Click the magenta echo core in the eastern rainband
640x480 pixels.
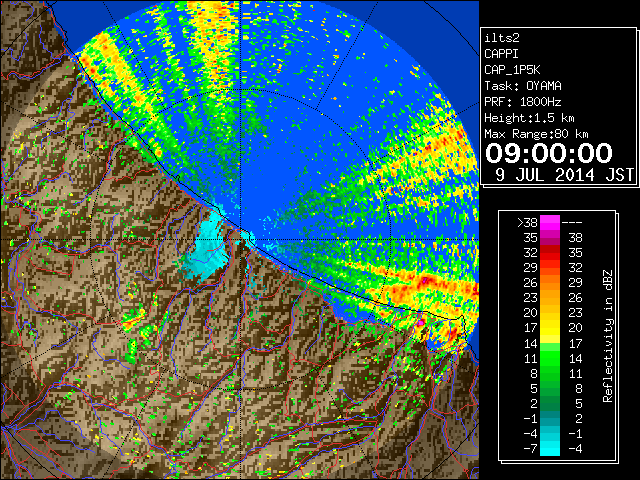click(424, 280)
